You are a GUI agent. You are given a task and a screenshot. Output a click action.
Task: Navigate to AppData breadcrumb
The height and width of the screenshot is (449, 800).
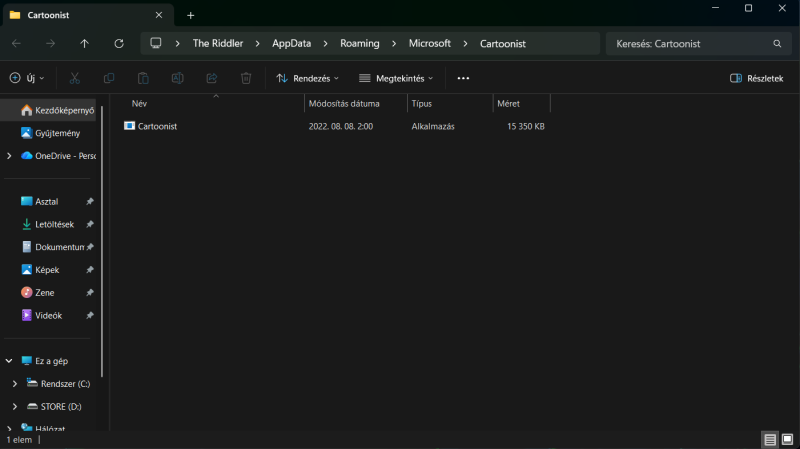(291, 43)
